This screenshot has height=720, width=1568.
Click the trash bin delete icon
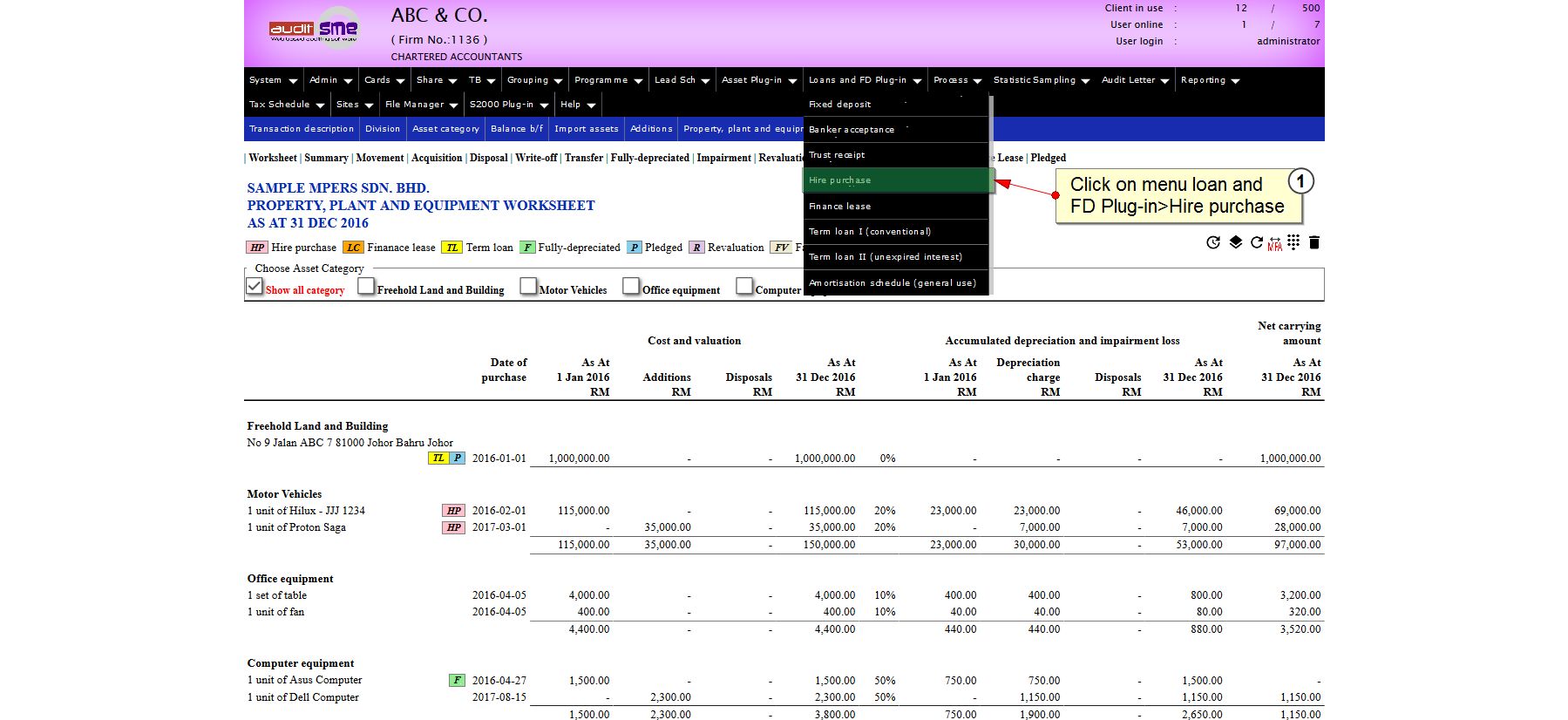click(x=1314, y=242)
